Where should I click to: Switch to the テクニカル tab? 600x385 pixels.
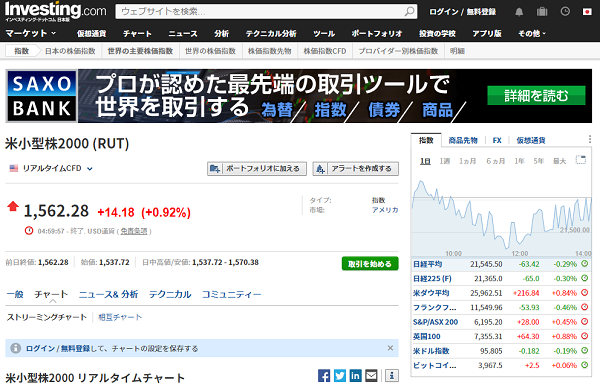point(170,294)
